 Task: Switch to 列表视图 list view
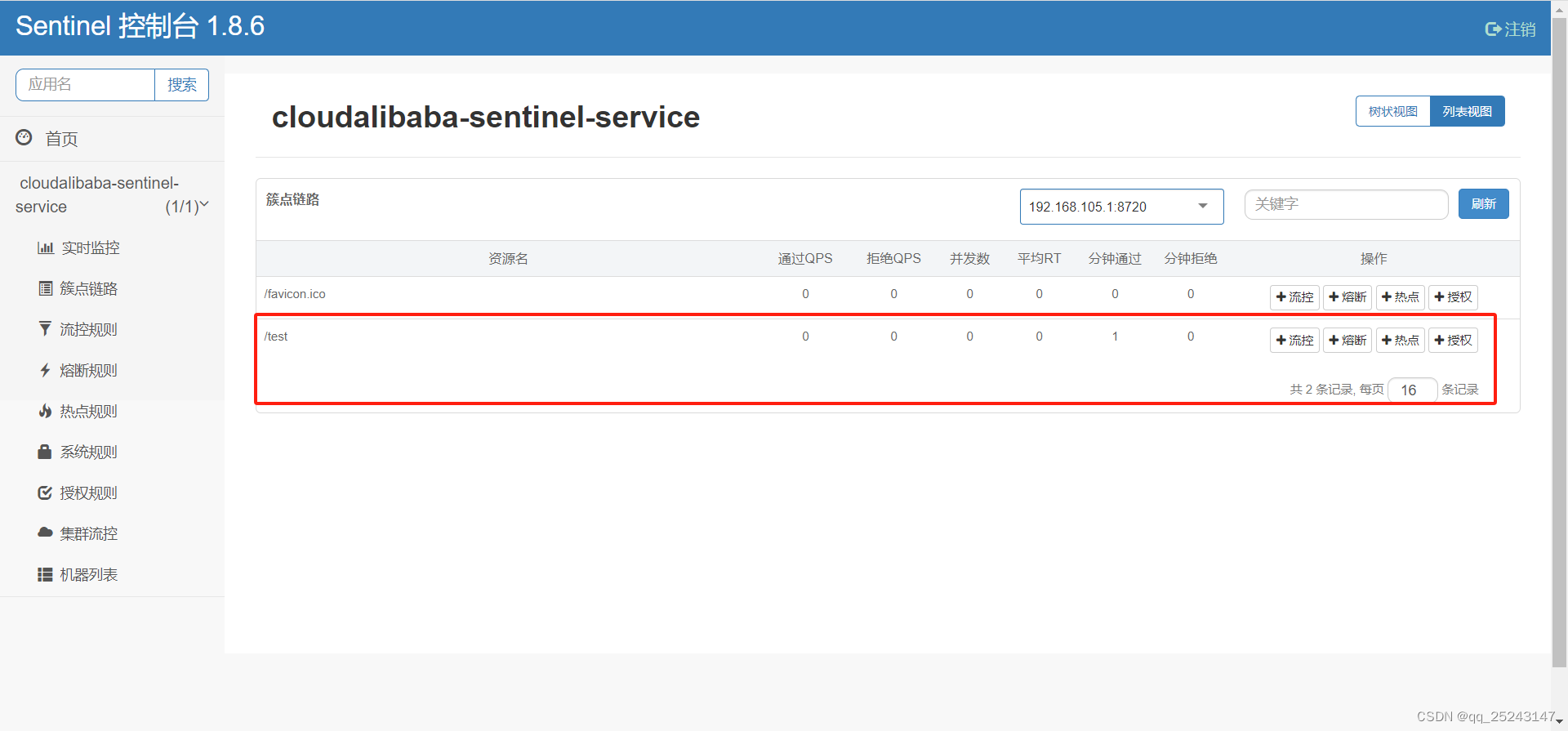1467,112
